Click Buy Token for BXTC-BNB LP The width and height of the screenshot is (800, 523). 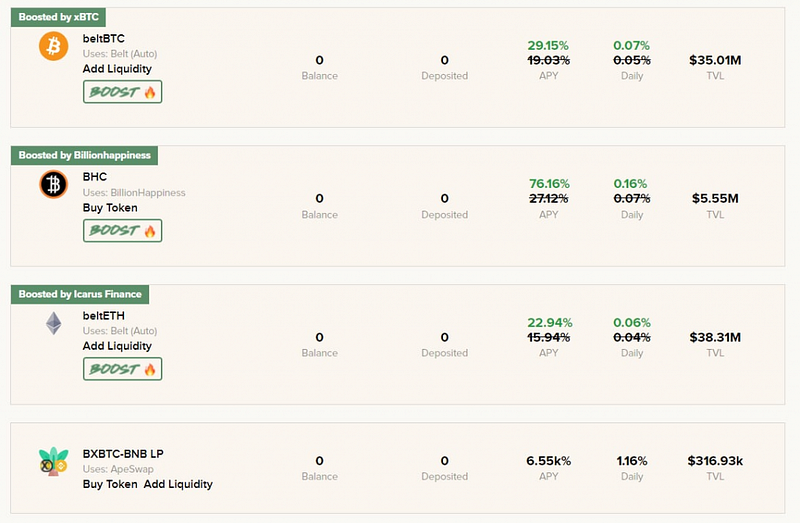click(x=110, y=484)
